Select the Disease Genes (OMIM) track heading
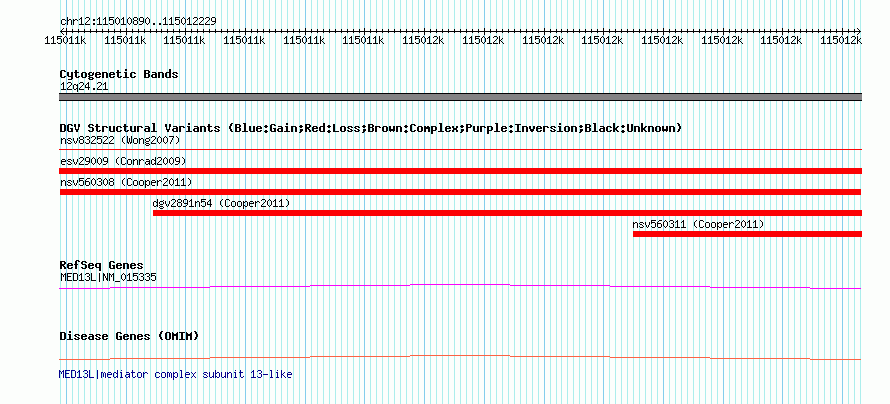Screen dimensions: 890x404 pos(129,336)
